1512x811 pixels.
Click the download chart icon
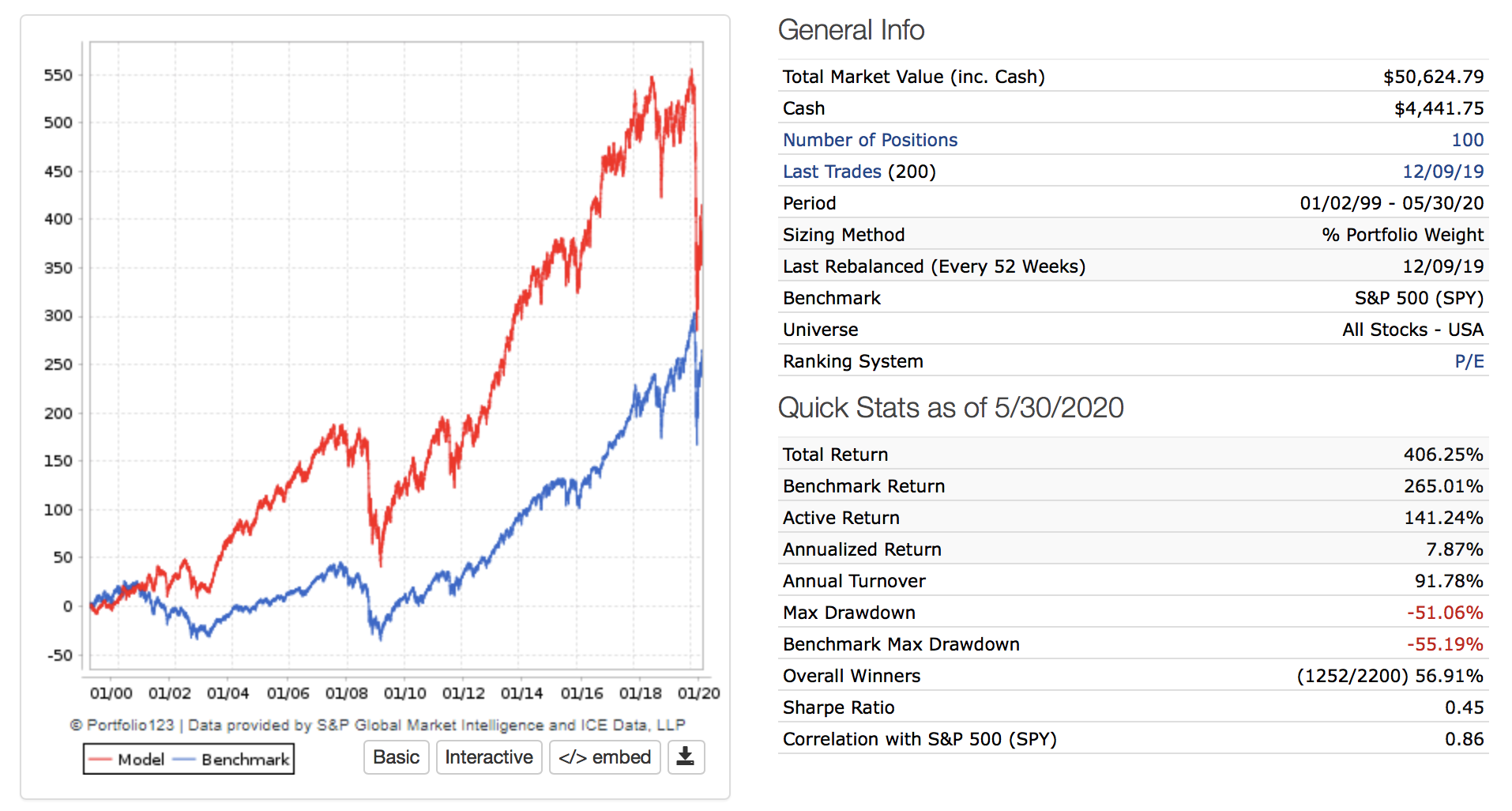[686, 757]
